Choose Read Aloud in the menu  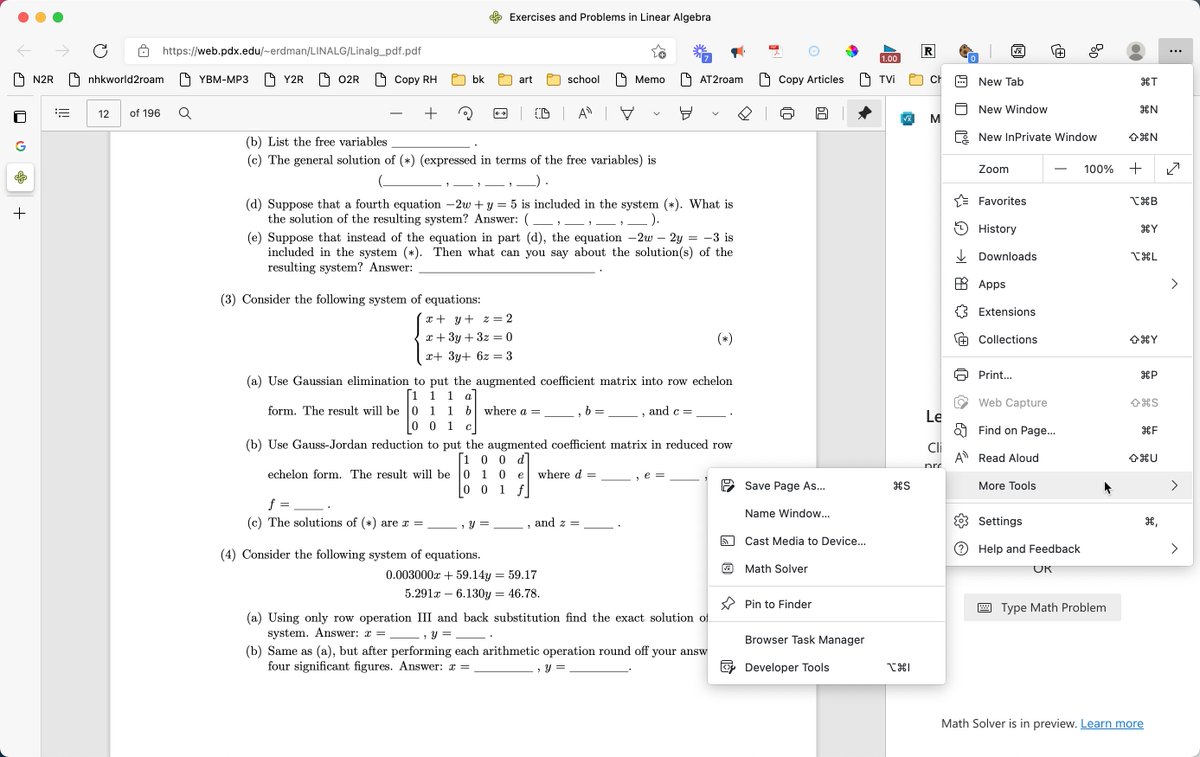1067,458
